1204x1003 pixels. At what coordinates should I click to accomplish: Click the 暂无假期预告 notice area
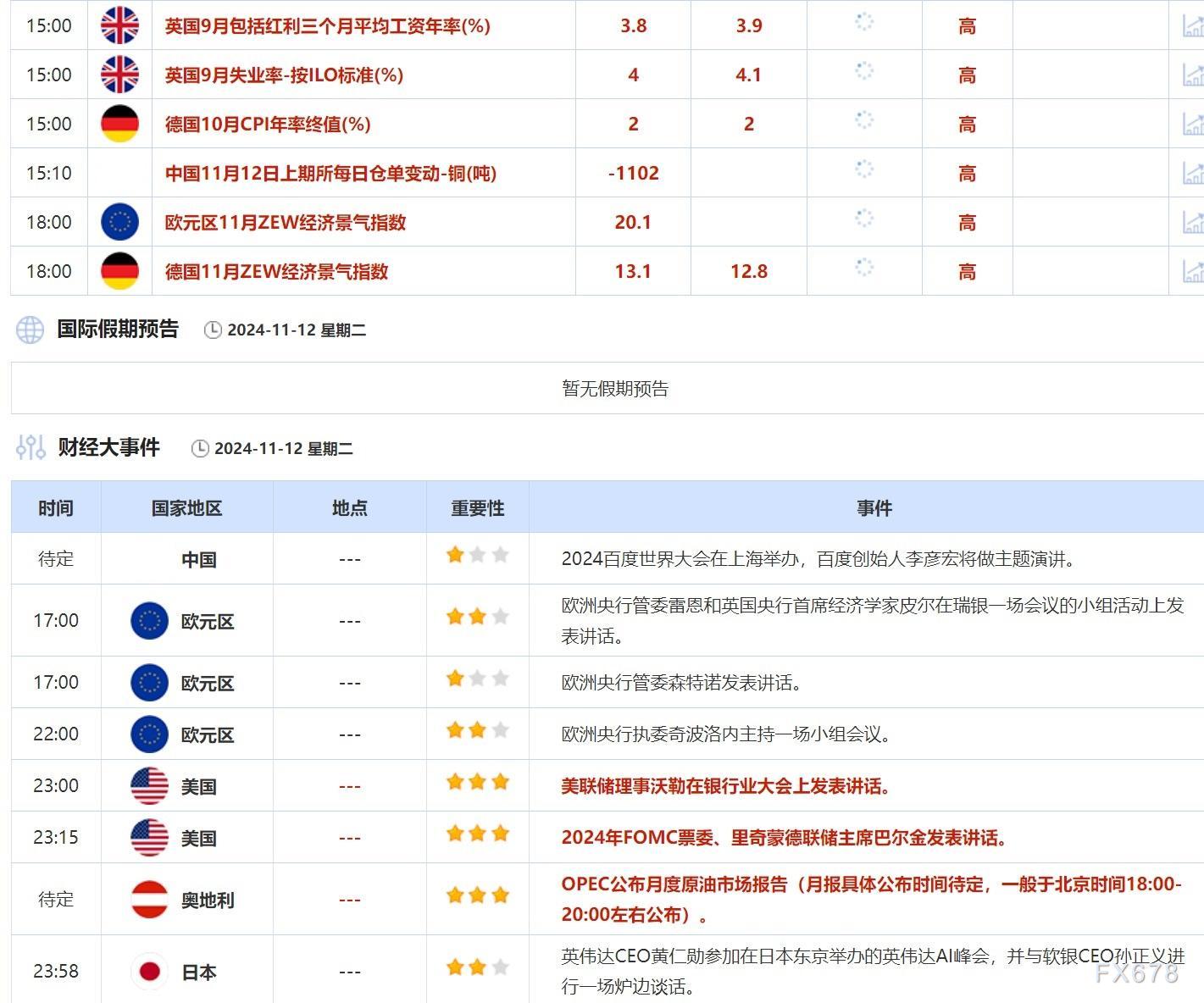615,389
